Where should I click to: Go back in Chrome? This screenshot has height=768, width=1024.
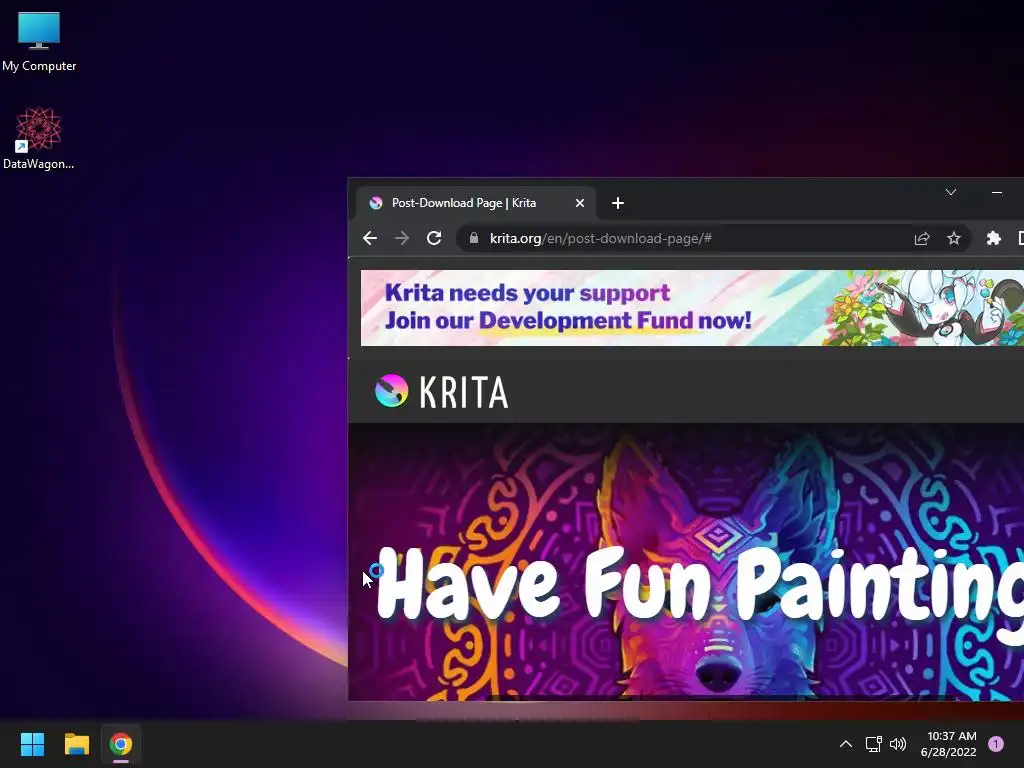pos(370,238)
